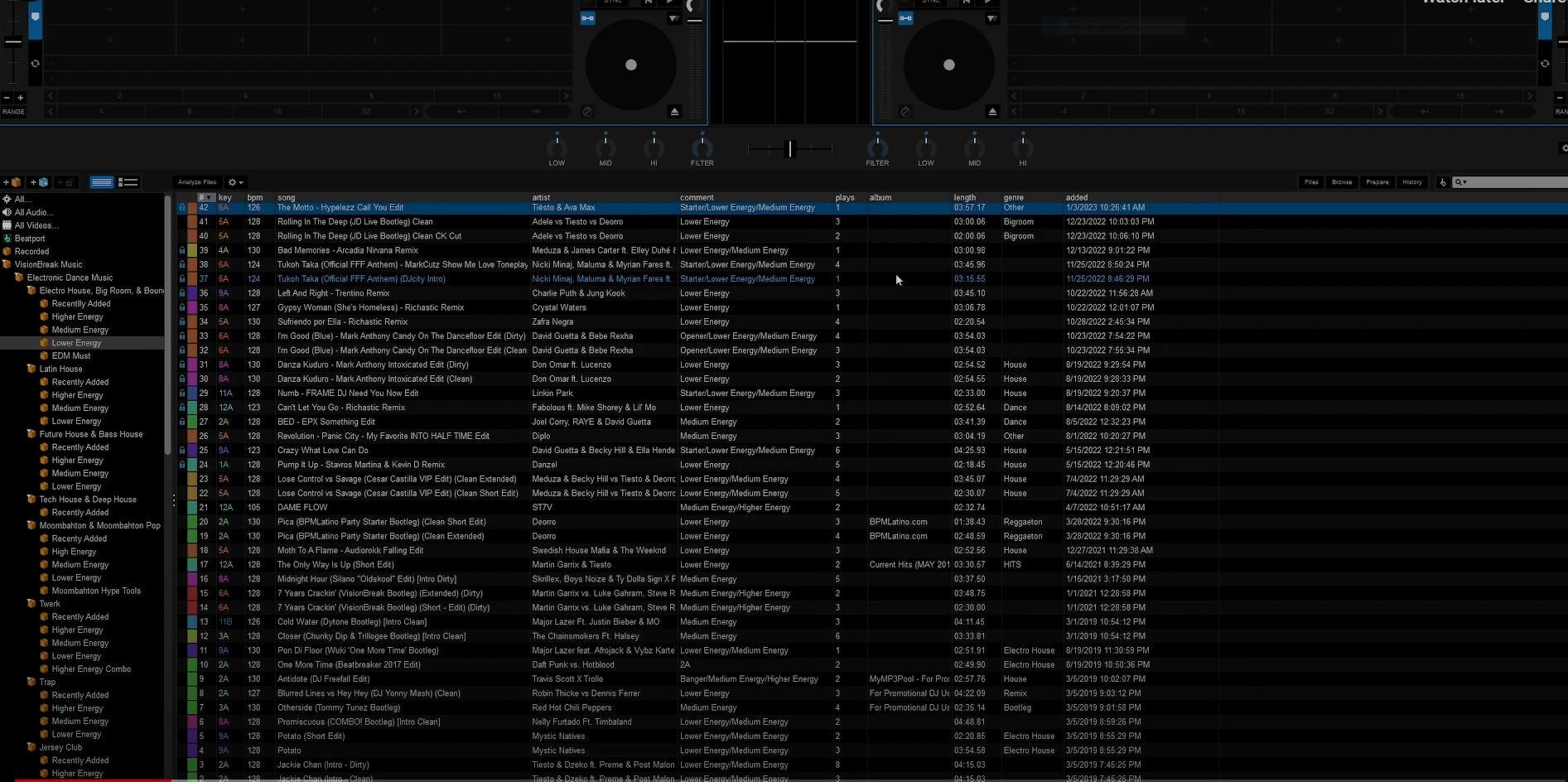This screenshot has height=782, width=1568.
Task: Click the add smart playlist icon
Action: 40,182
